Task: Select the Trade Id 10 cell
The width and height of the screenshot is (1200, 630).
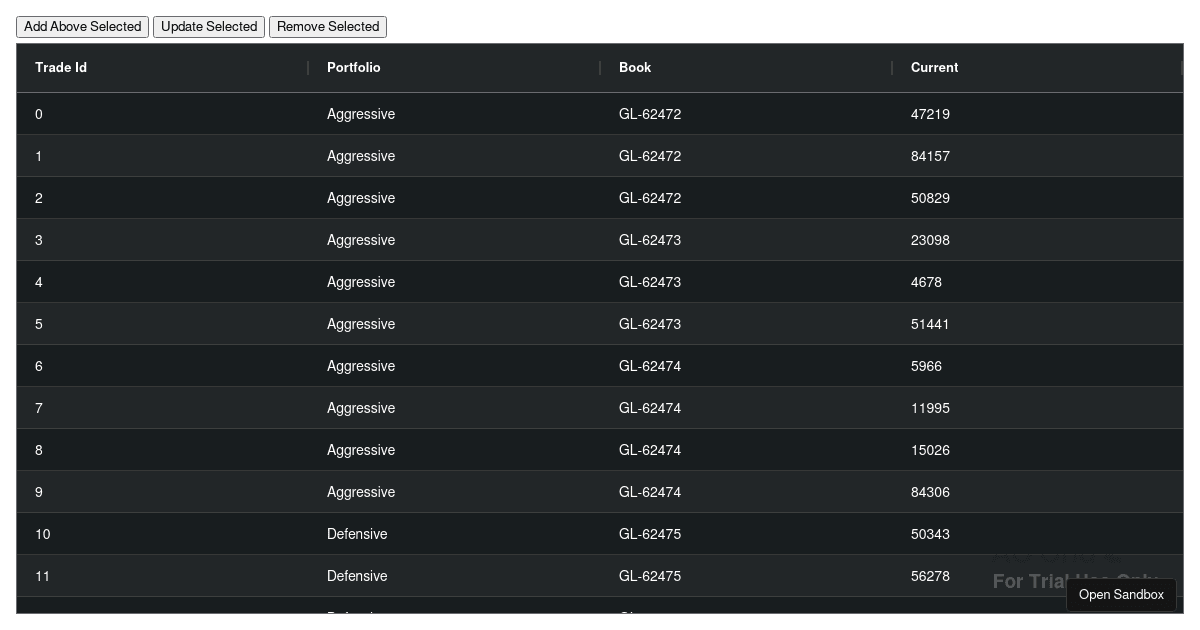Action: [163, 534]
